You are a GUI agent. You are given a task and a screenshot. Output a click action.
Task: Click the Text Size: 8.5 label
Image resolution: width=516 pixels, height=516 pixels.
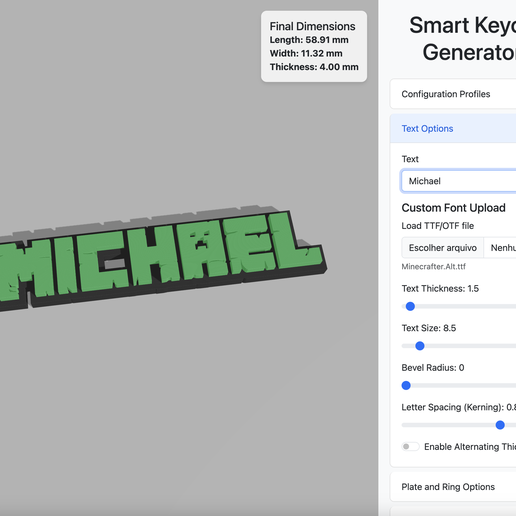(429, 328)
